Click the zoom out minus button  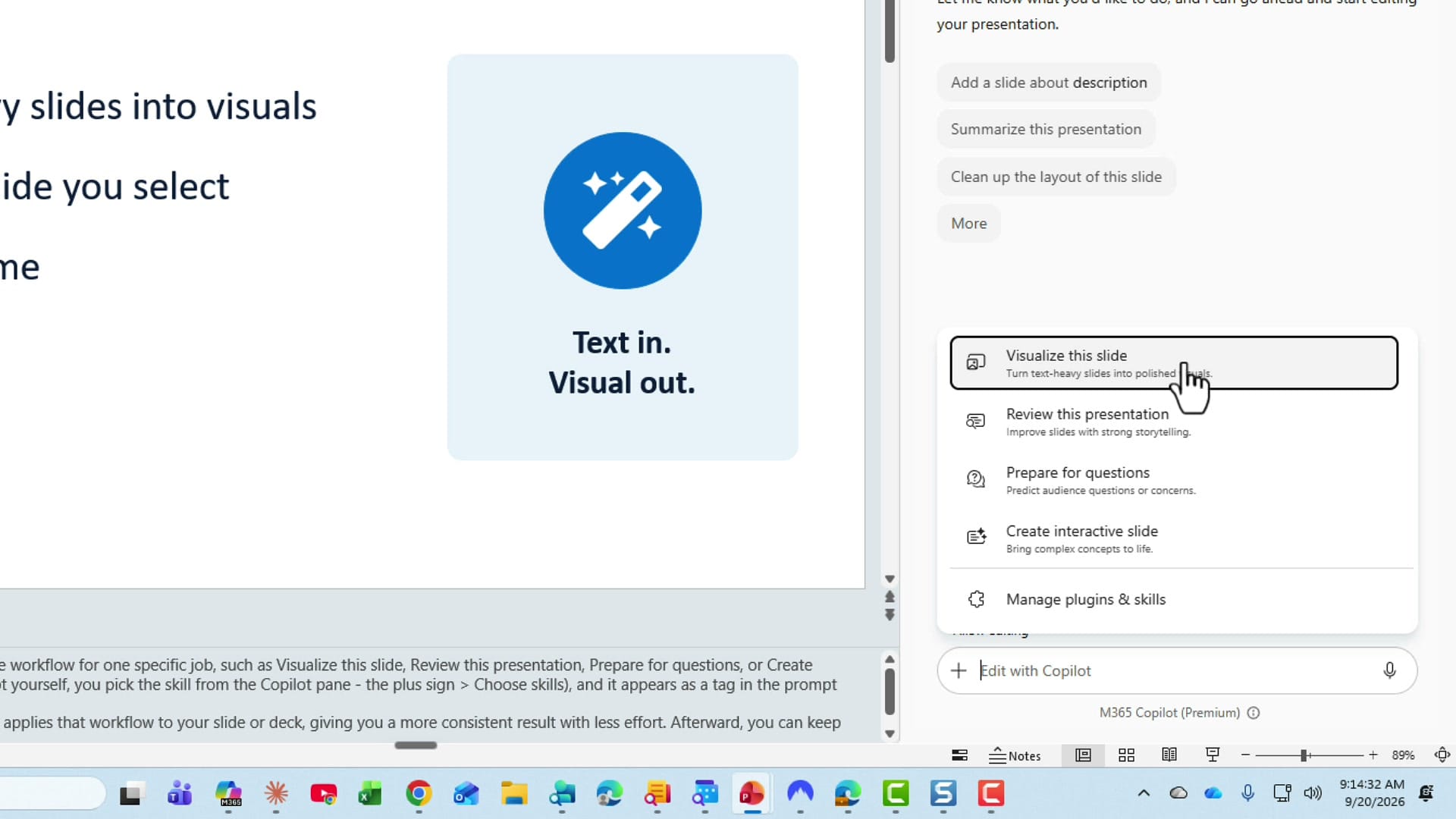[1245, 755]
